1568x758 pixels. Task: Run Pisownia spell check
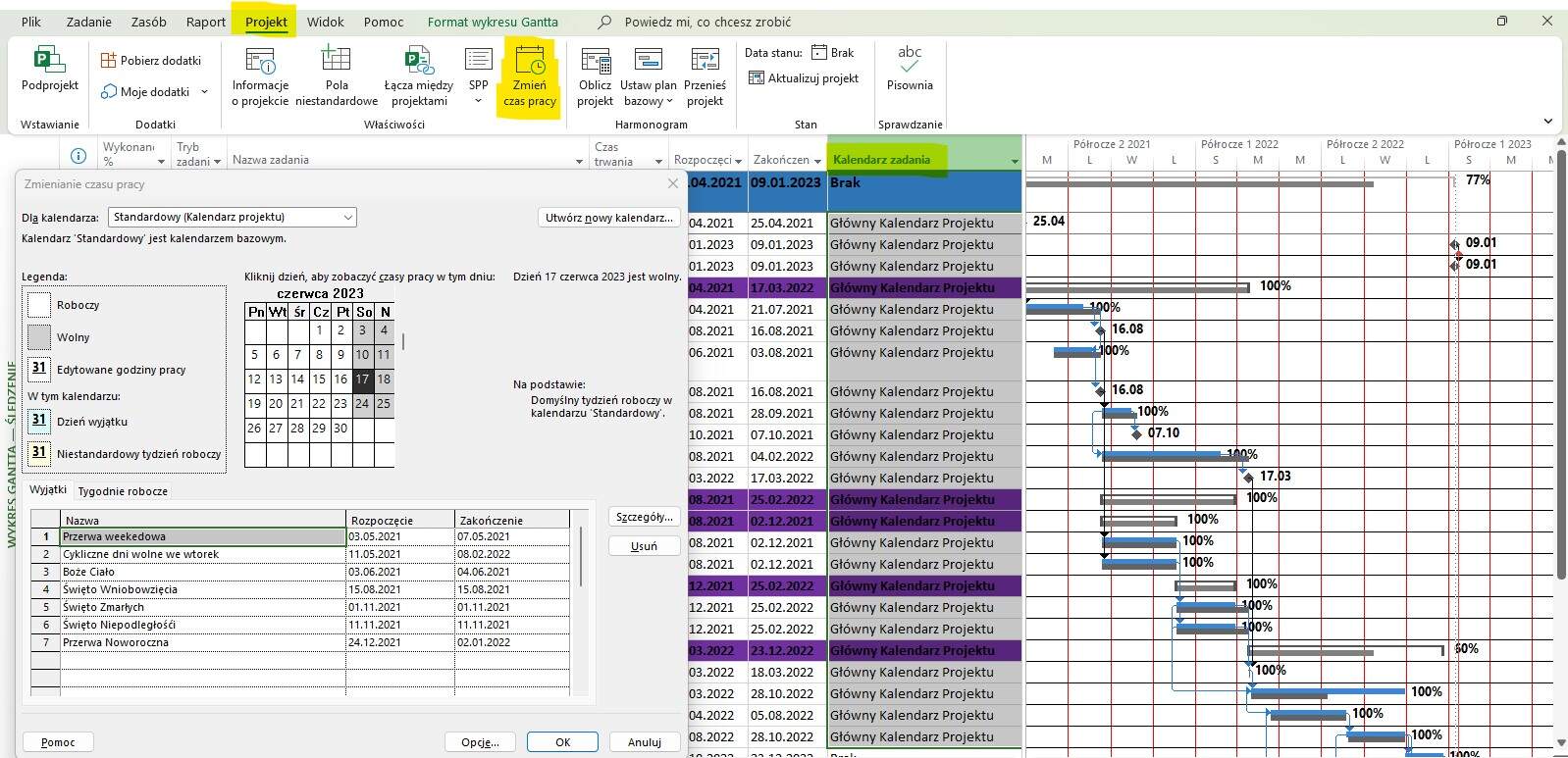point(910,61)
